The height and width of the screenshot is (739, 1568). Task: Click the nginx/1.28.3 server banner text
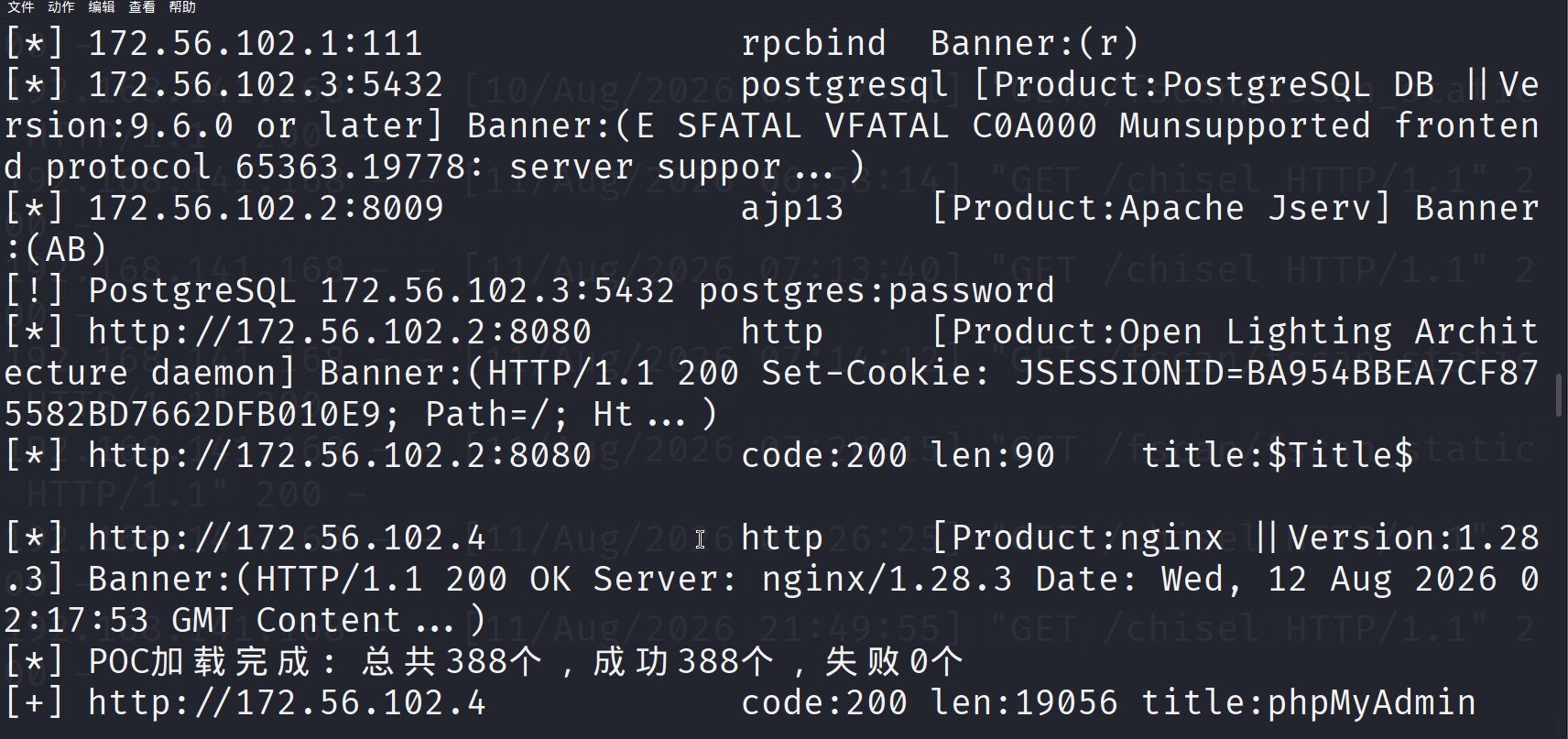[887, 579]
